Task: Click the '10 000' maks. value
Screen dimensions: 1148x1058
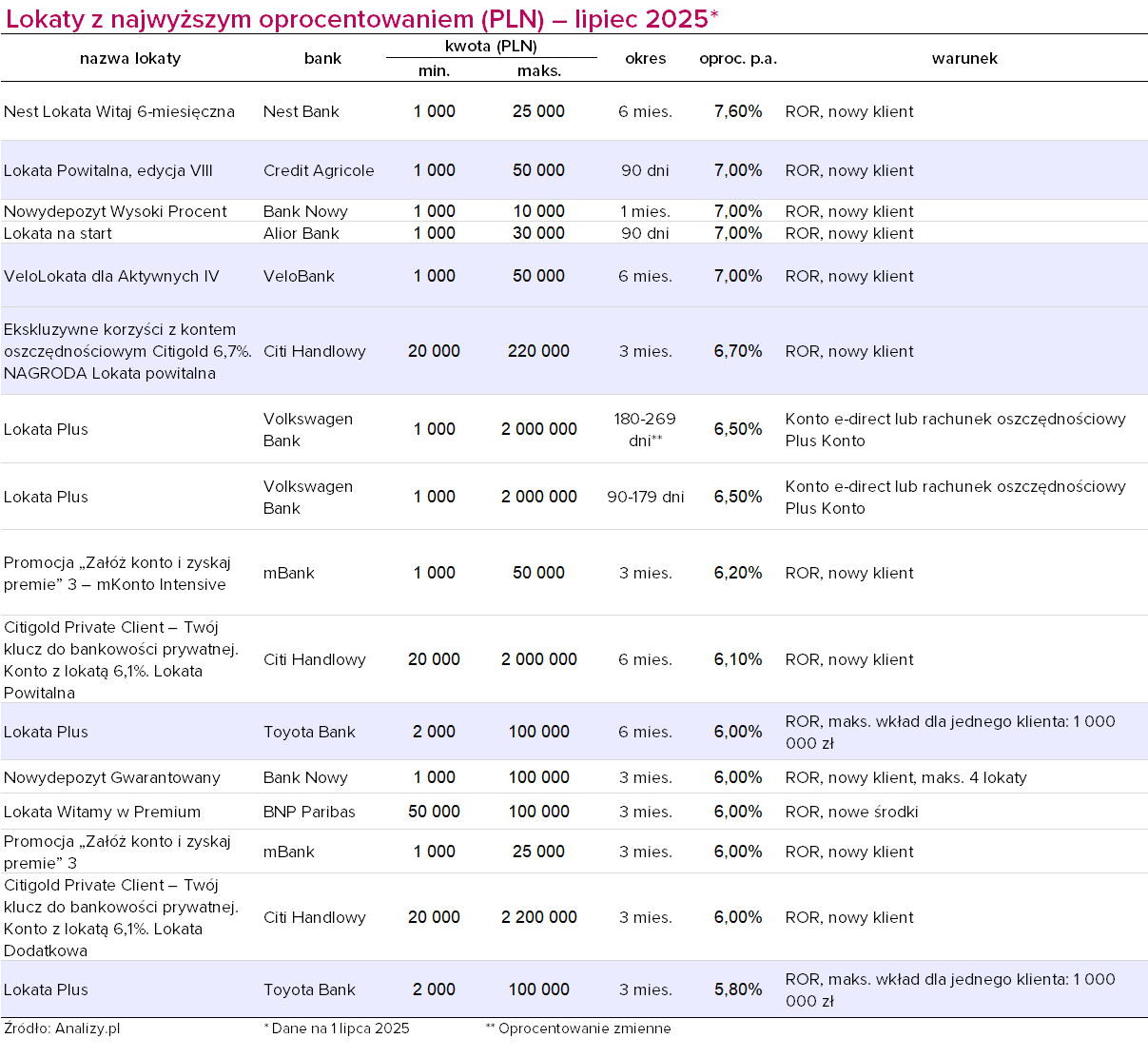Action: (539, 211)
